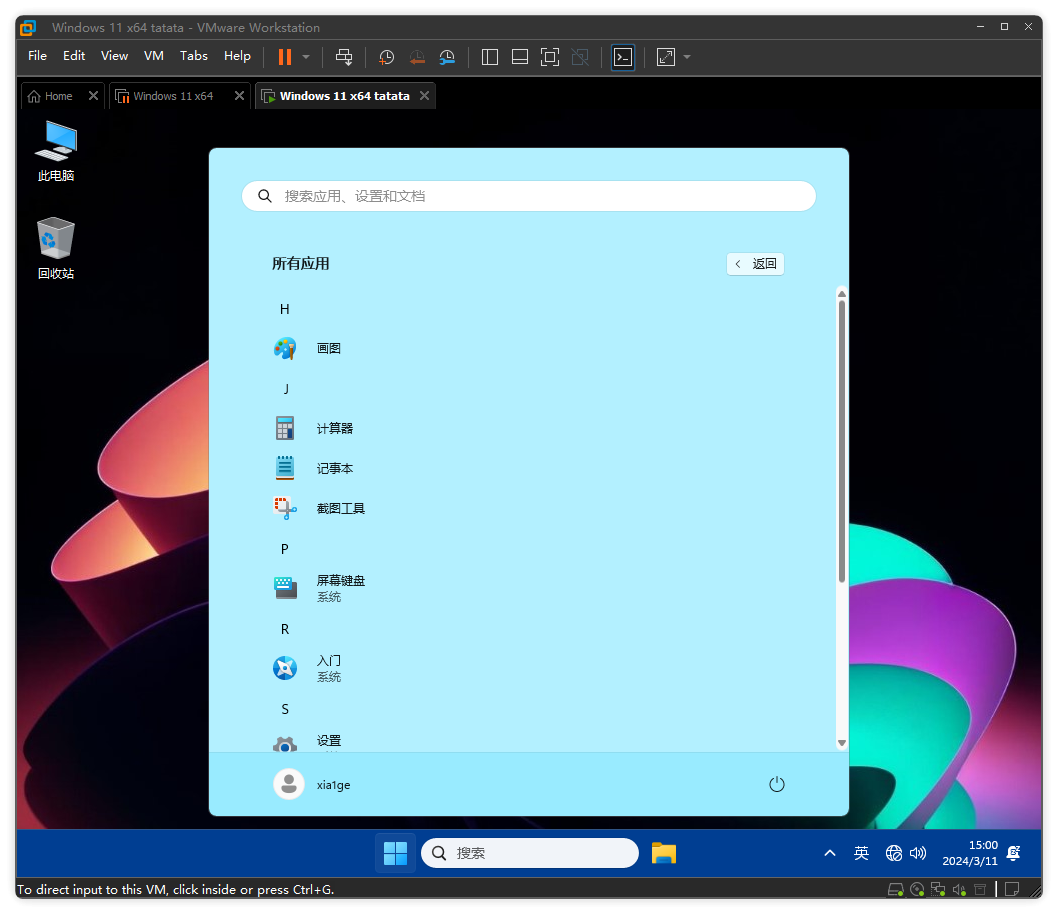Launch the Paint app (画图)
This screenshot has width=1058, height=914.
(x=328, y=348)
